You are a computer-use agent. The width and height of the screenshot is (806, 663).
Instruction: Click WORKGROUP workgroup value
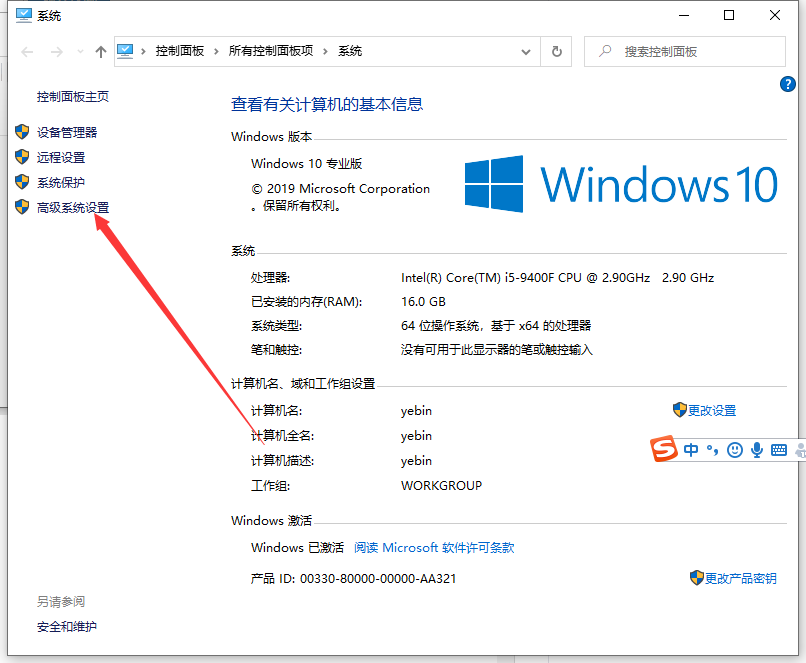(x=442, y=486)
